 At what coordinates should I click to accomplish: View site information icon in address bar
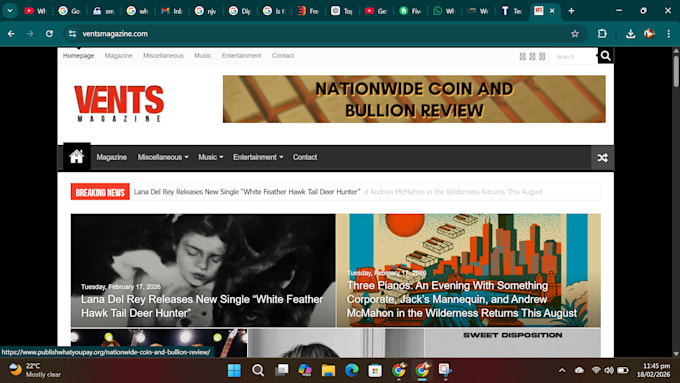pos(72,33)
